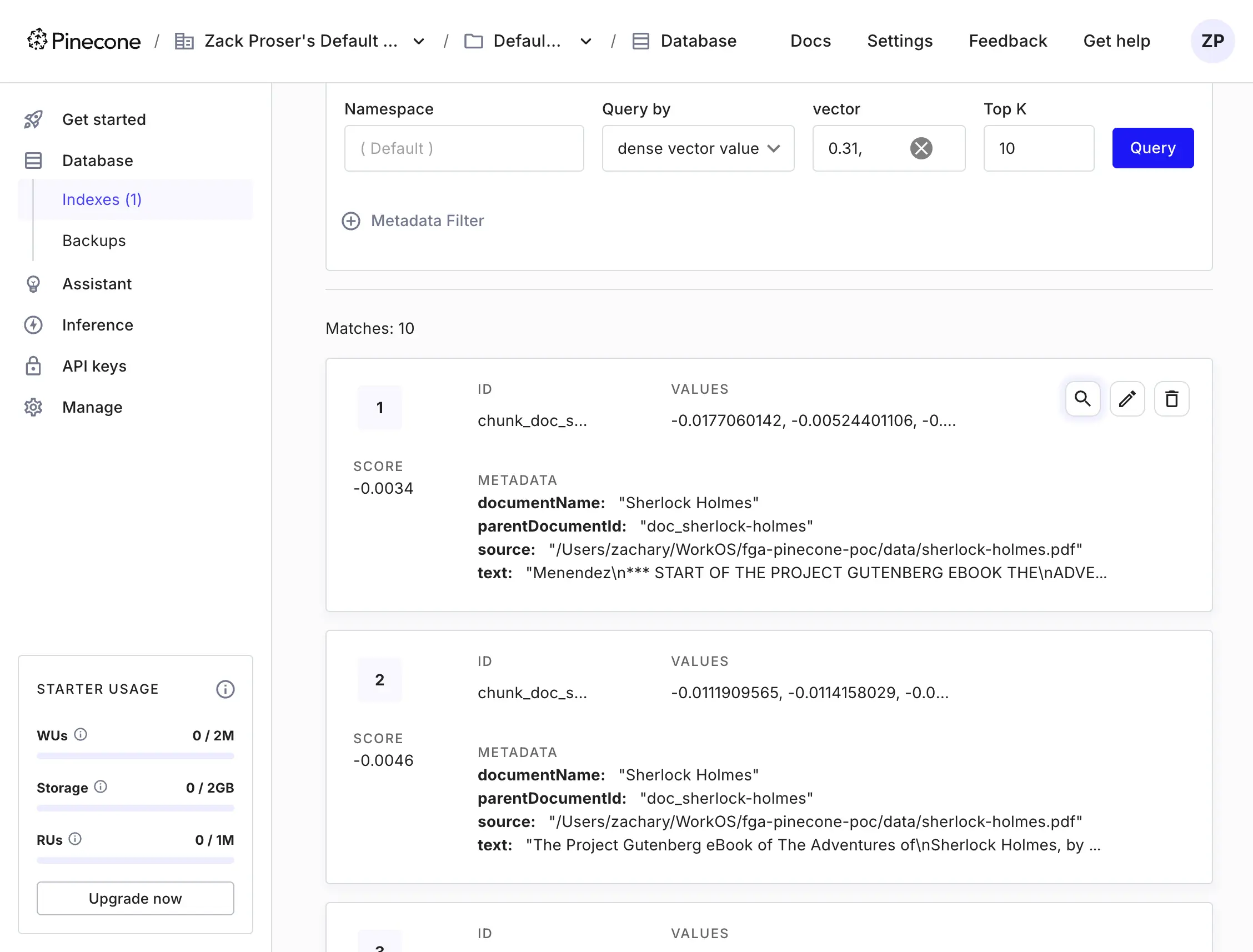
Task: Click the WUs usage progress bar
Action: [136, 756]
